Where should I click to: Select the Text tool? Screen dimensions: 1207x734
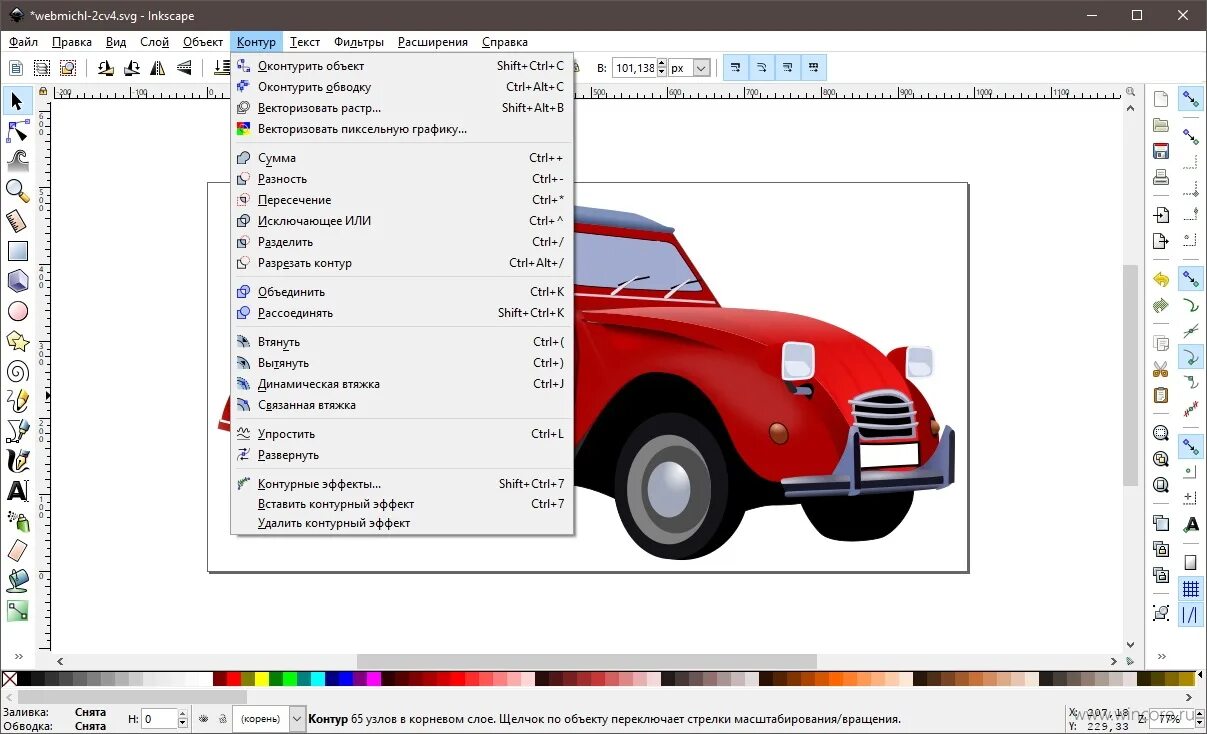tap(17, 491)
